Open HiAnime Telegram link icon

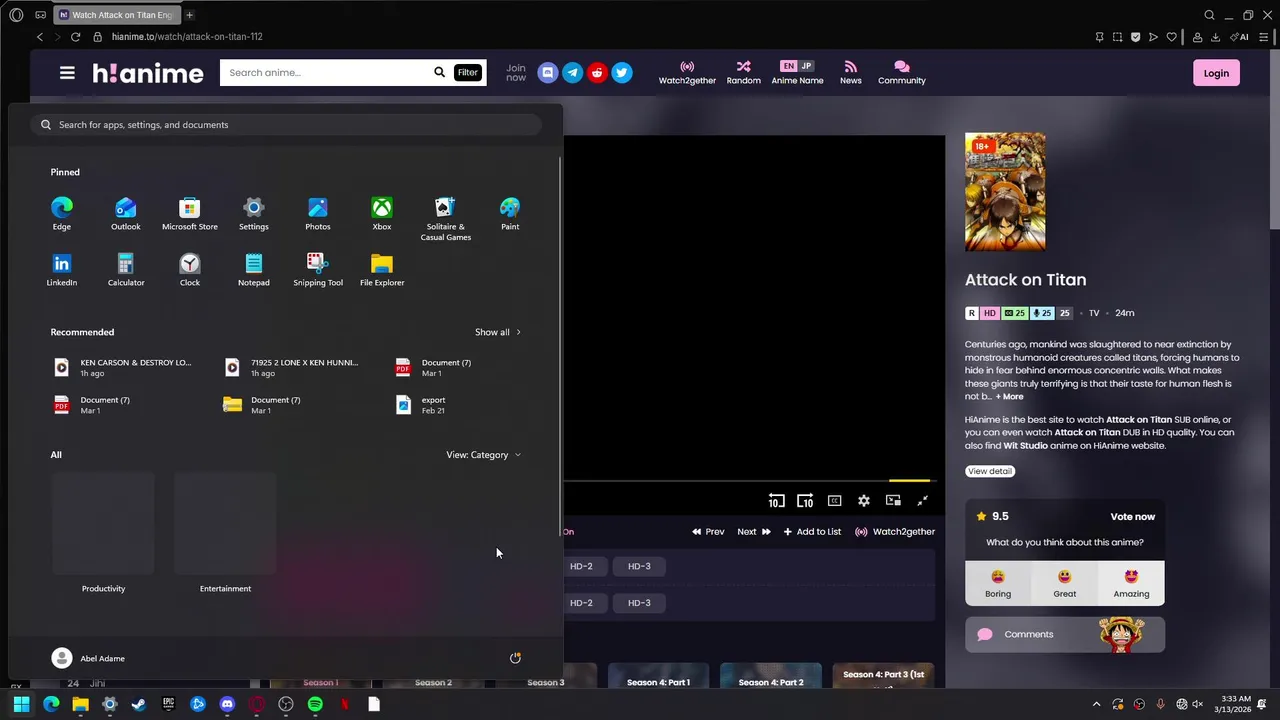pos(573,73)
